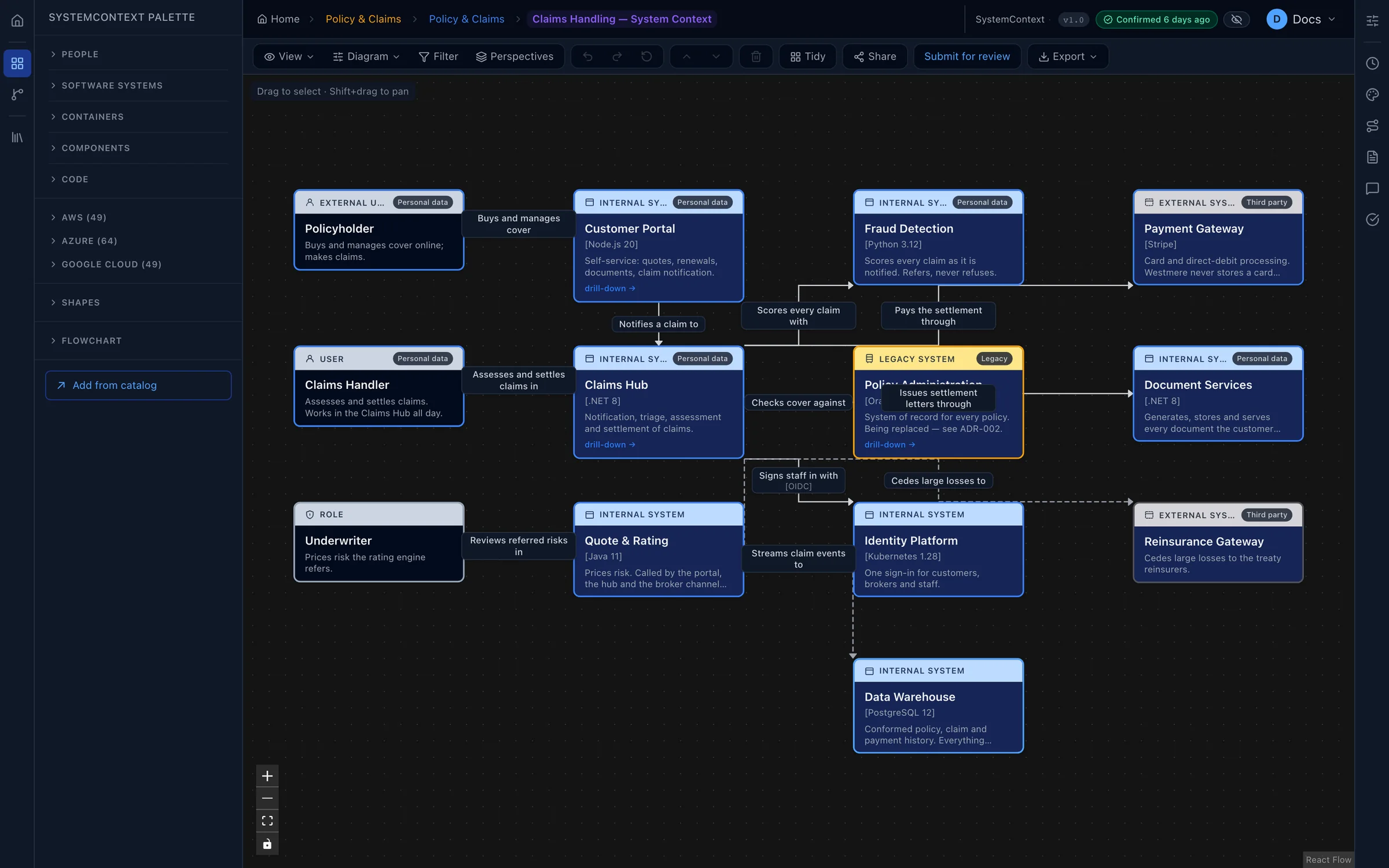Click the trash delete icon
This screenshot has width=1389, height=868.
click(x=756, y=57)
